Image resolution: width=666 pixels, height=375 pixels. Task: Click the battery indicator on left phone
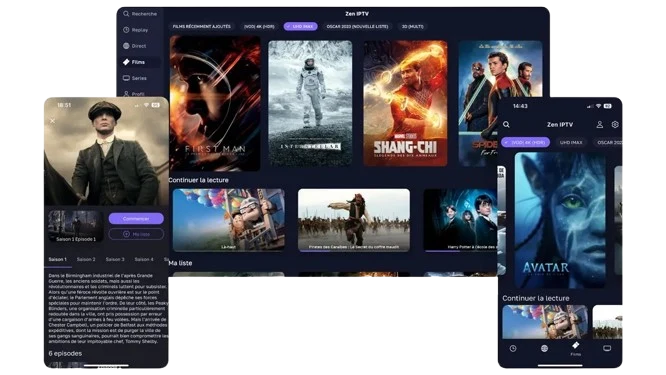155,105
